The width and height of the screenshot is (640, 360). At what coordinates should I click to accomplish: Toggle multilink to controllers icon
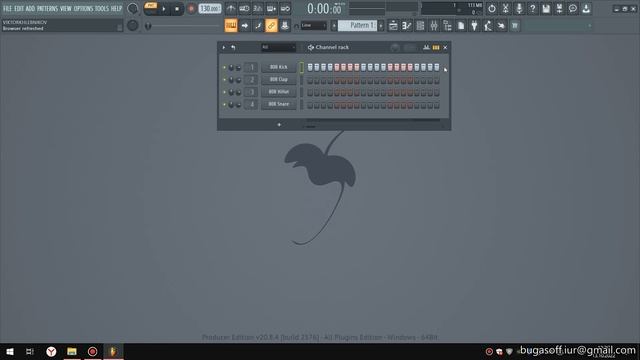[x=284, y=25]
